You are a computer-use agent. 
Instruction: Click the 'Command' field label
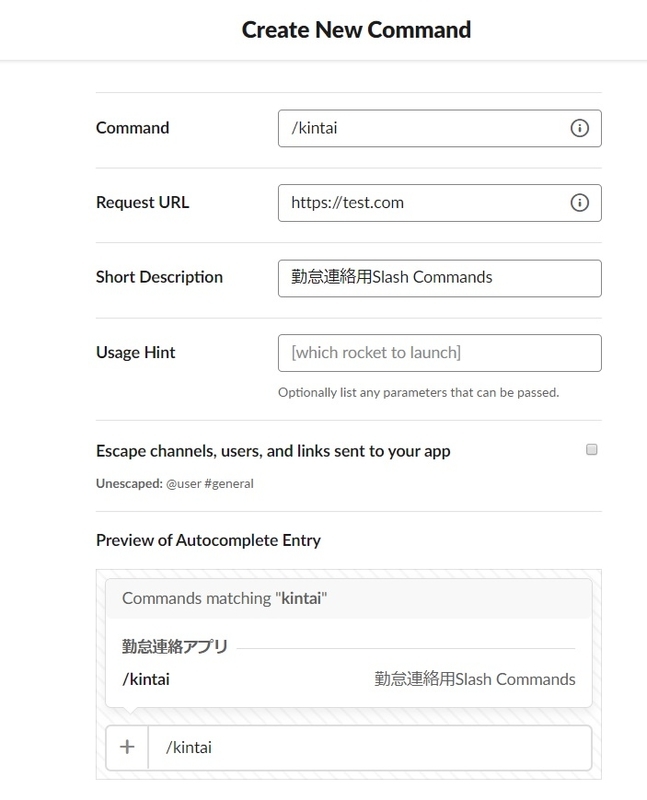132,128
